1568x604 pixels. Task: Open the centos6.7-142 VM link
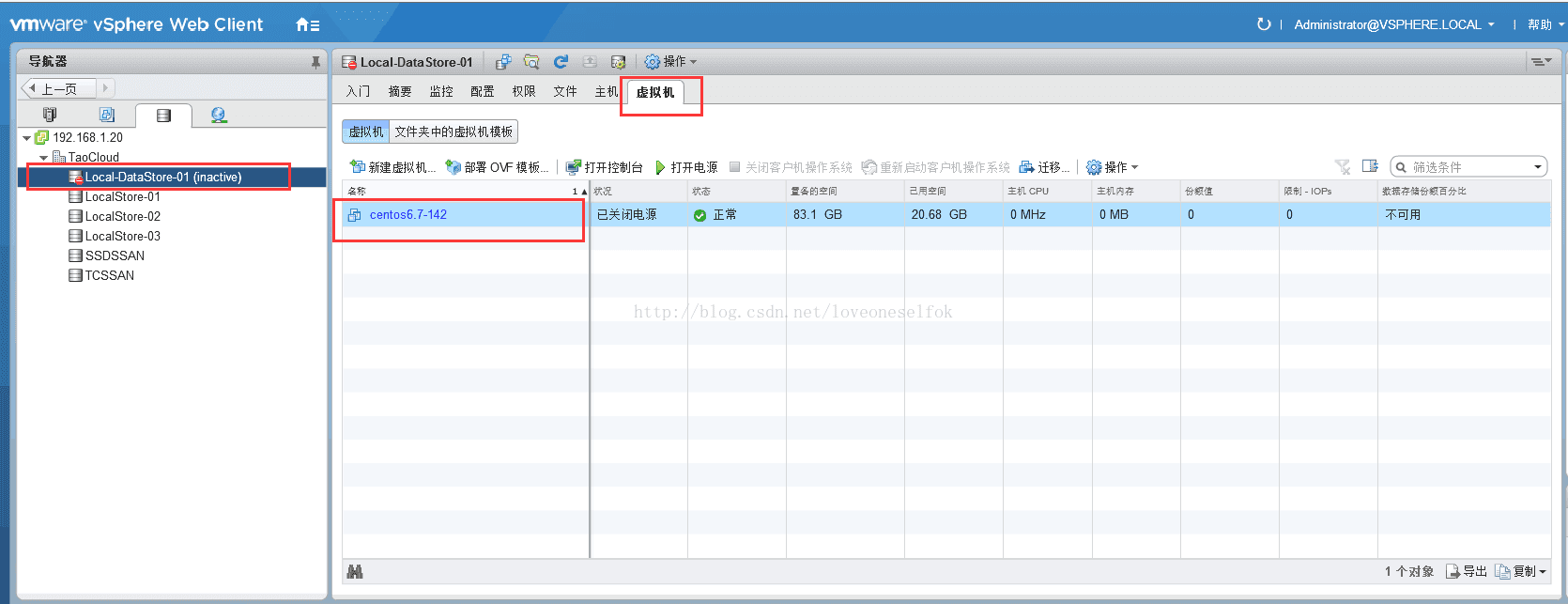[408, 214]
